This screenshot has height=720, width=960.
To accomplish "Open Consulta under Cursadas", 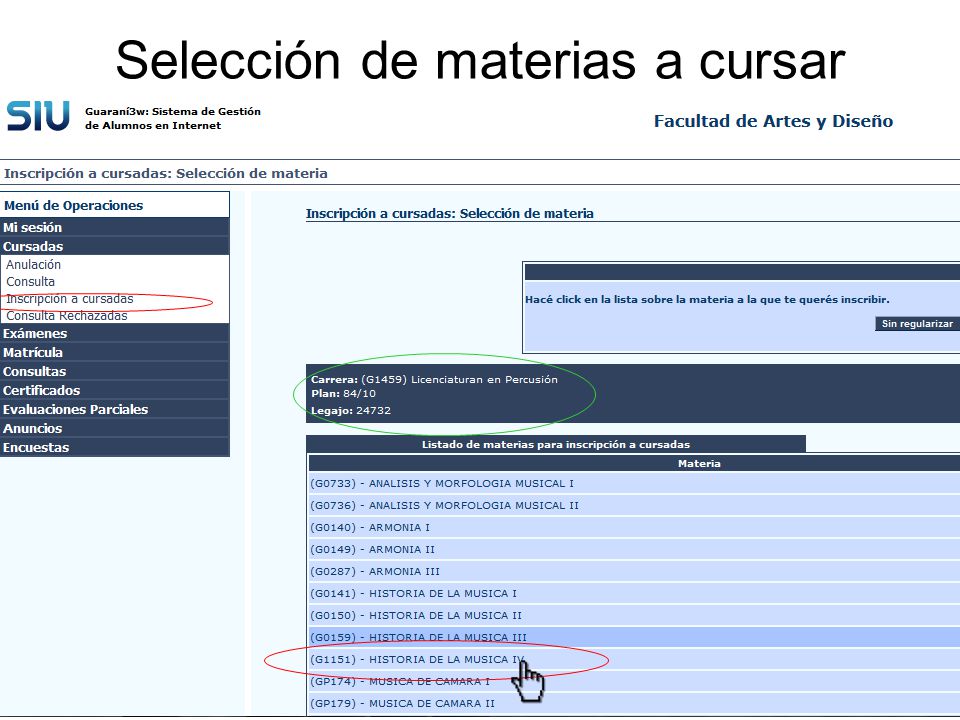I will click(31, 282).
